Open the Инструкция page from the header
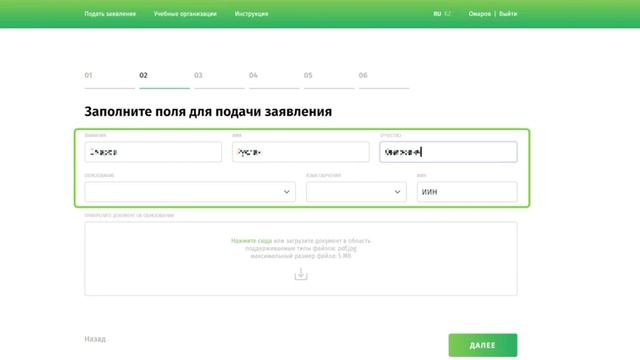 (x=251, y=14)
